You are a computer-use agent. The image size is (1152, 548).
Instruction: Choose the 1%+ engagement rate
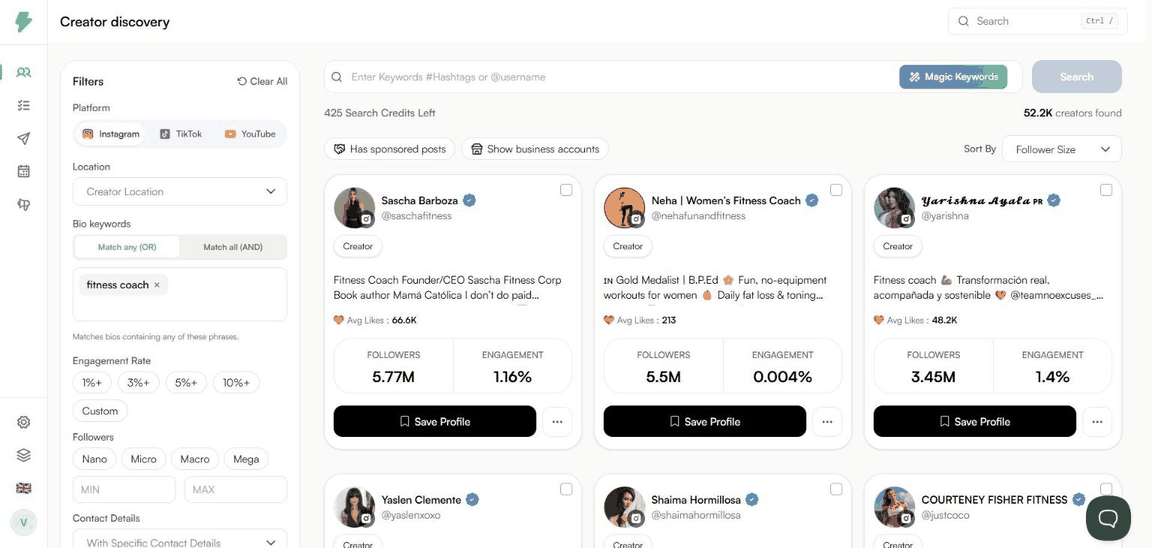click(x=93, y=383)
